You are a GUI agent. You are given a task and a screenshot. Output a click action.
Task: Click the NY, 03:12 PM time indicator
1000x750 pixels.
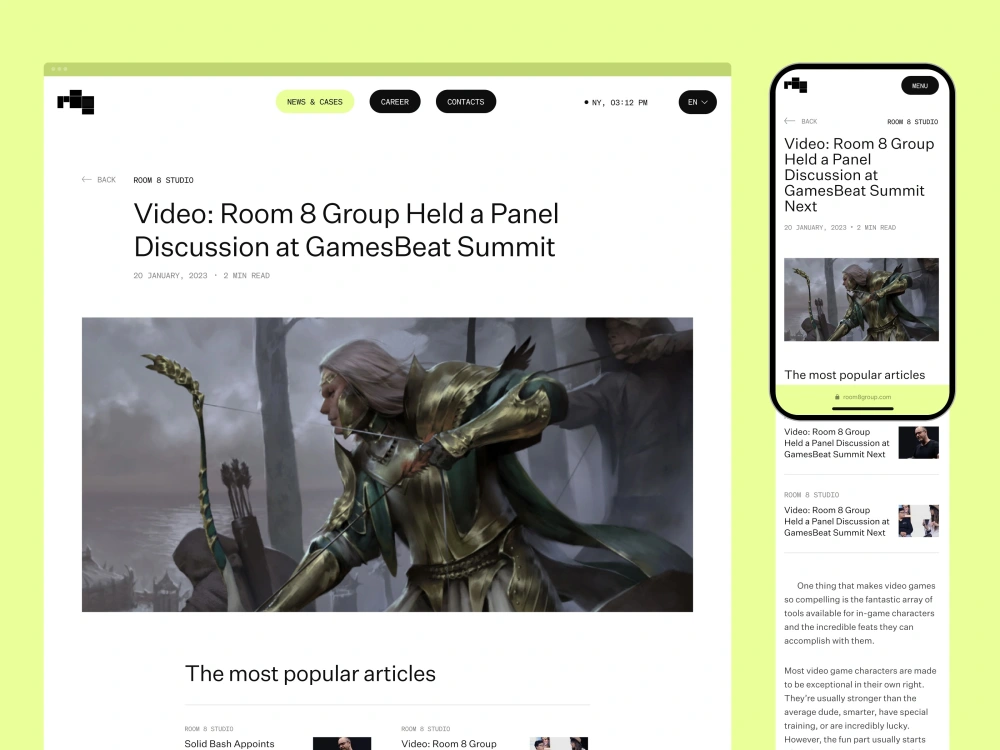pos(616,102)
